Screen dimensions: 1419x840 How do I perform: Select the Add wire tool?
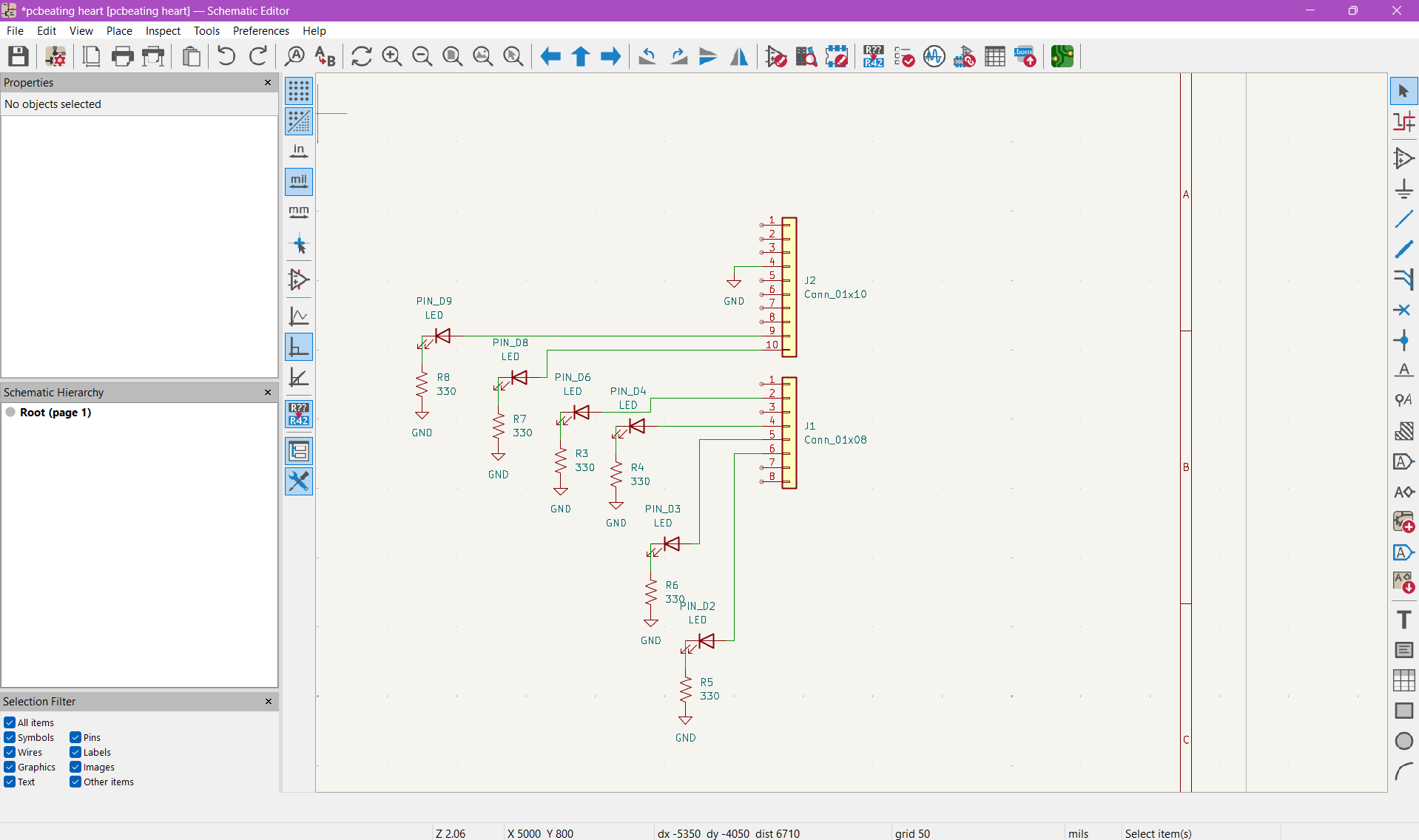[1403, 220]
